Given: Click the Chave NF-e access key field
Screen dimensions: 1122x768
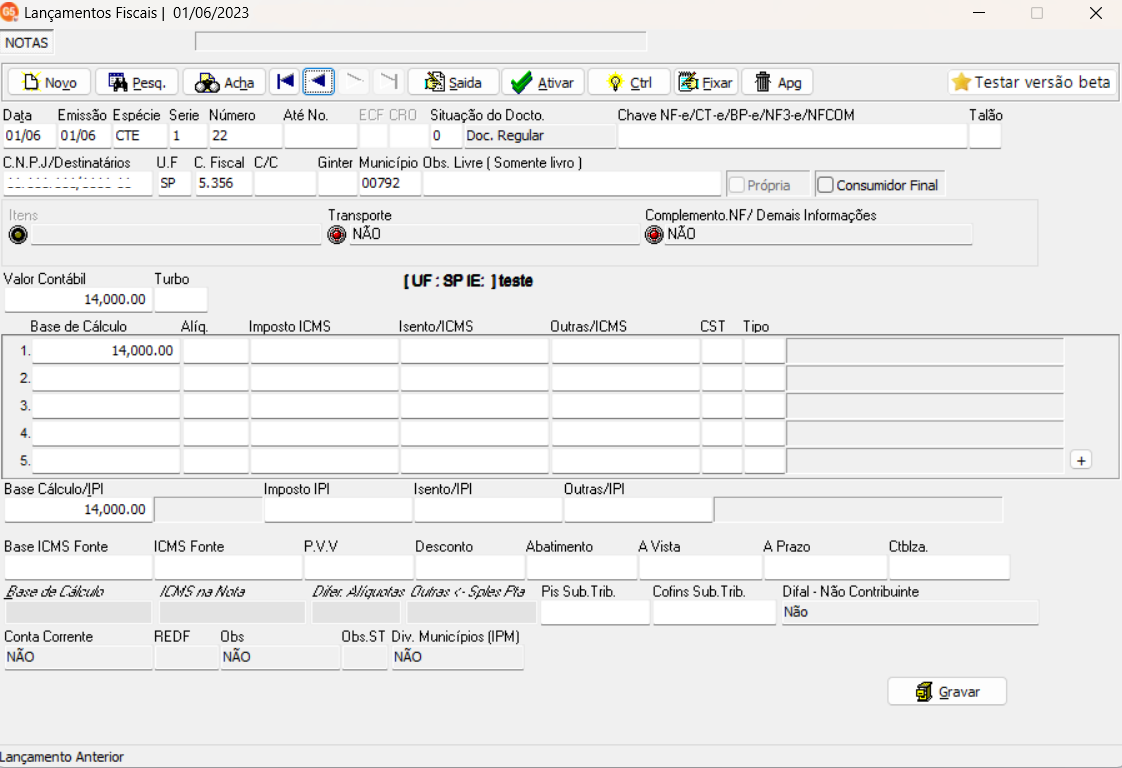Looking at the screenshot, I should (792, 135).
